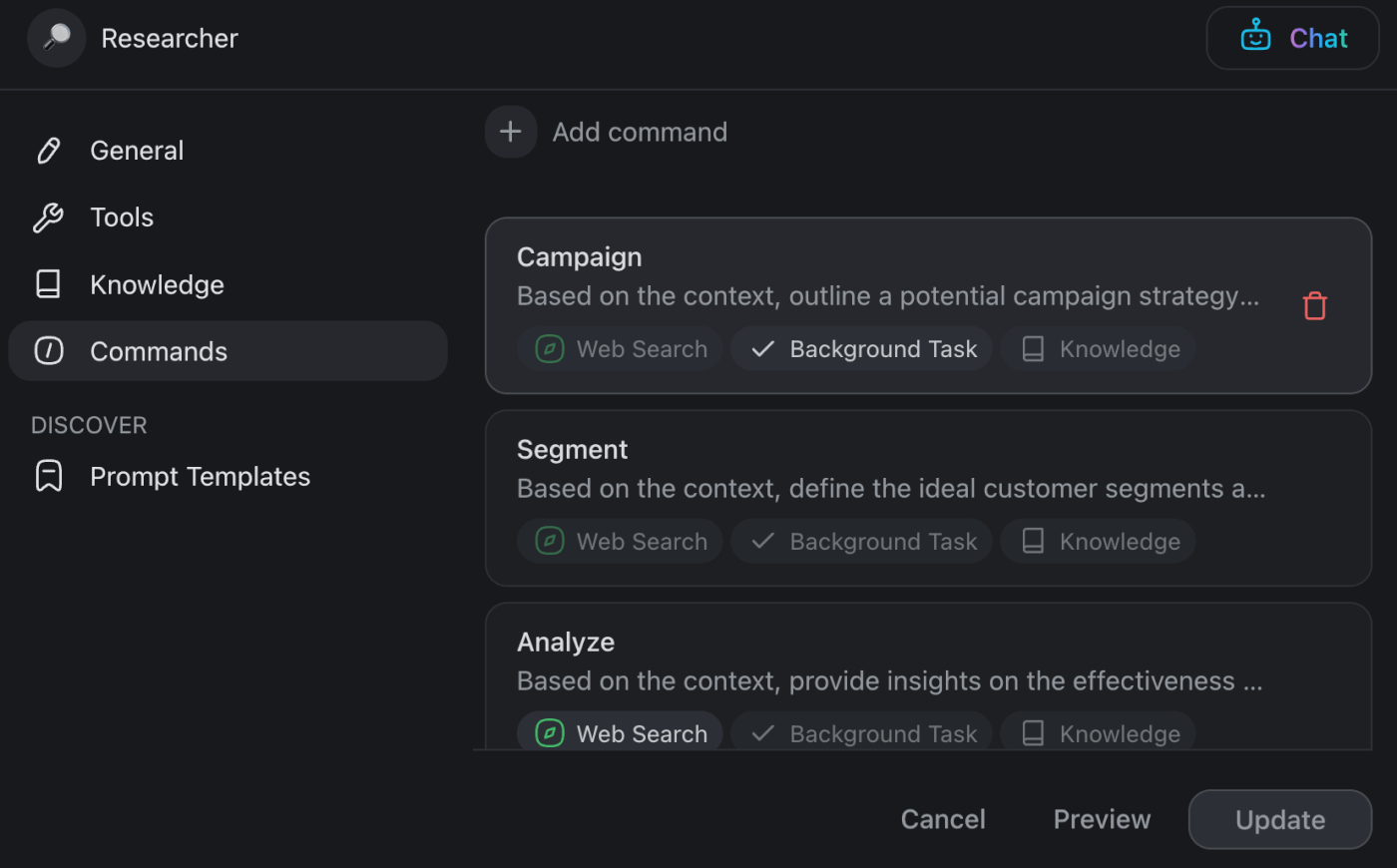Screen dimensions: 1397x868
Task: Click the plus icon to add a command
Action: point(510,131)
